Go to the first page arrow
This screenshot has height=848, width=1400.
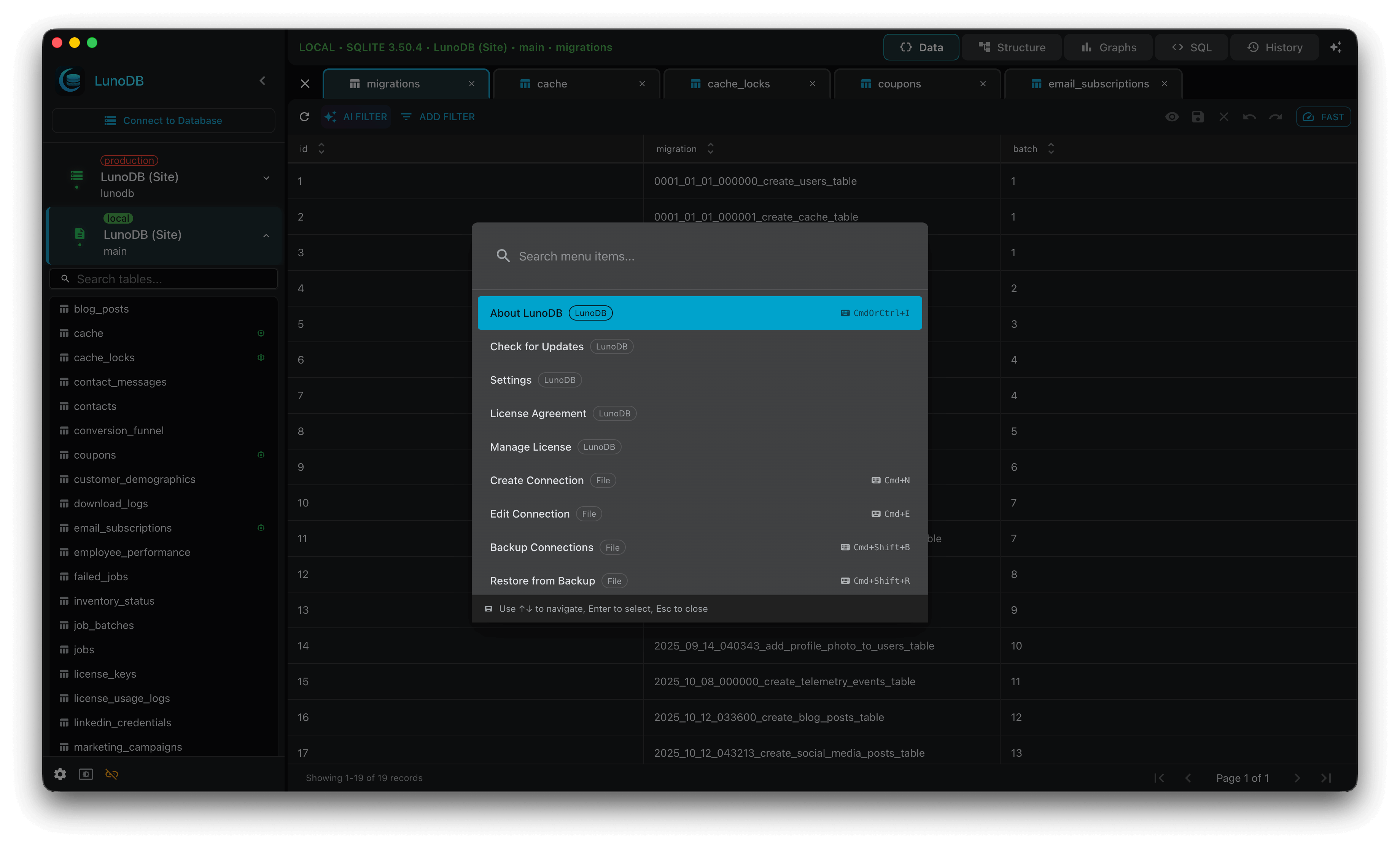1159,778
